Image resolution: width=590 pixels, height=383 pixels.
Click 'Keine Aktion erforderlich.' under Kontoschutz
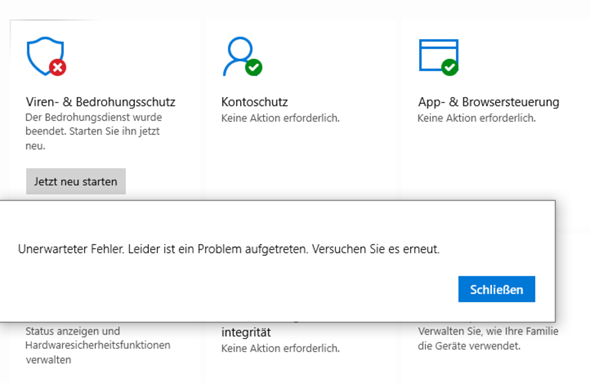point(280,118)
